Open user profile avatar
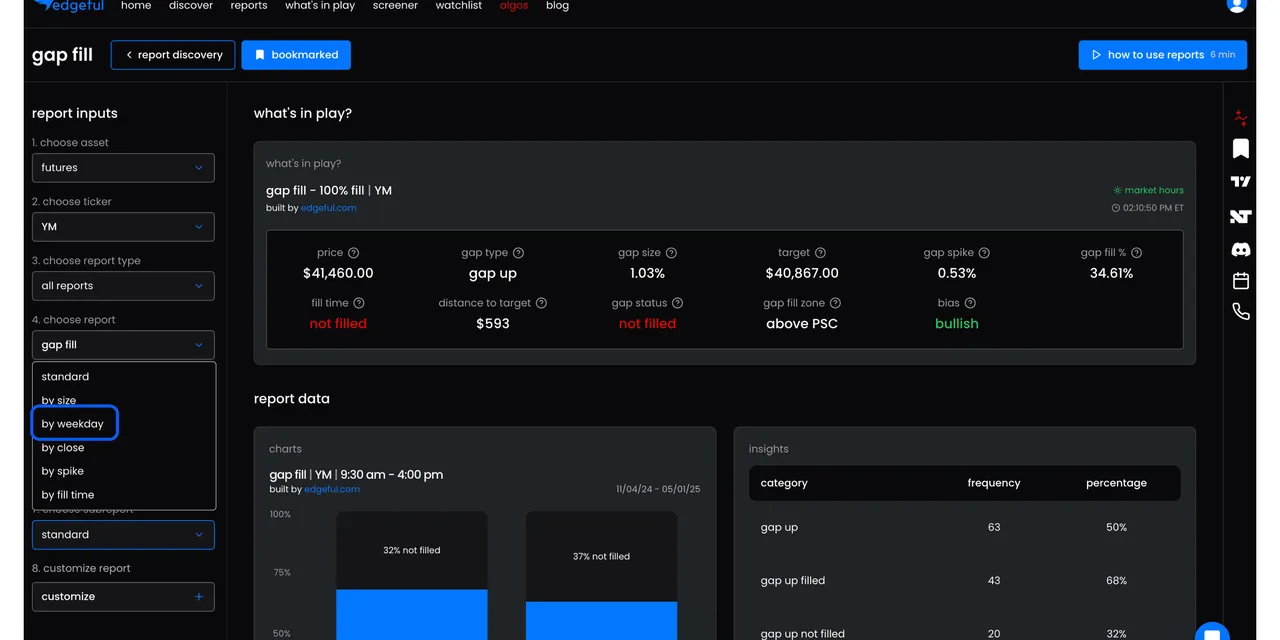The image size is (1280, 640). pos(1237,4)
